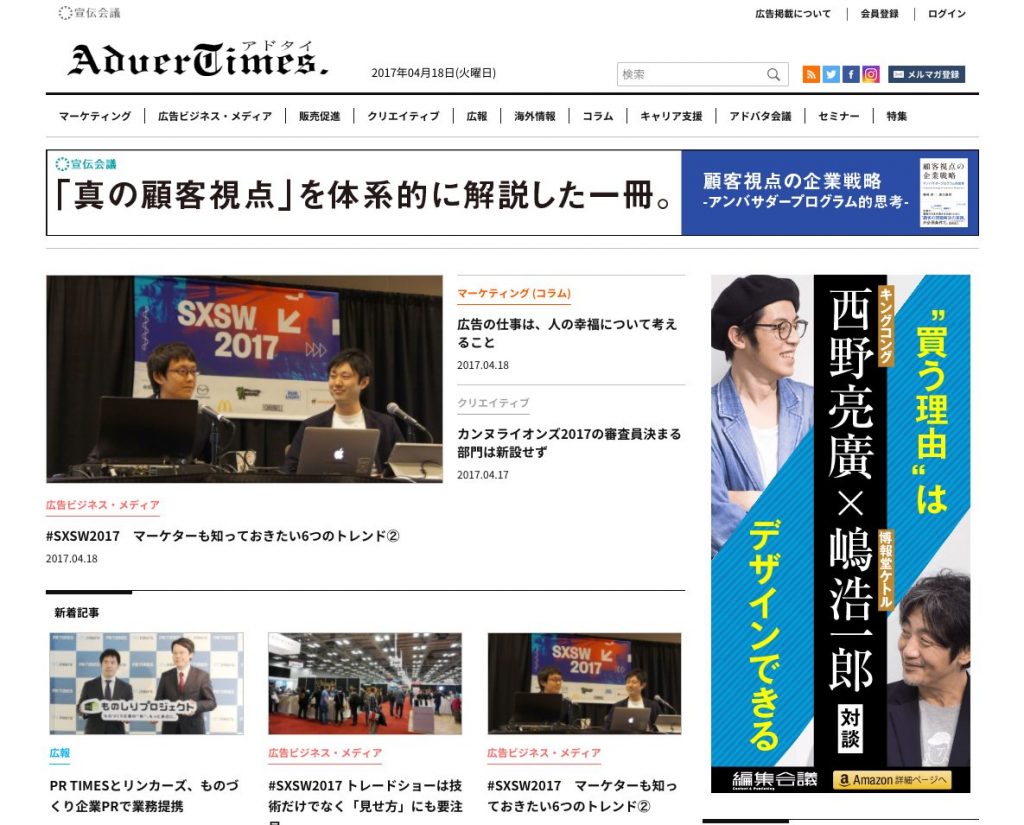Image resolution: width=1024 pixels, height=825 pixels.
Task: Open the featured #SXSW2017 6つのトレンド② headline
Action: pyautogui.click(x=223, y=536)
